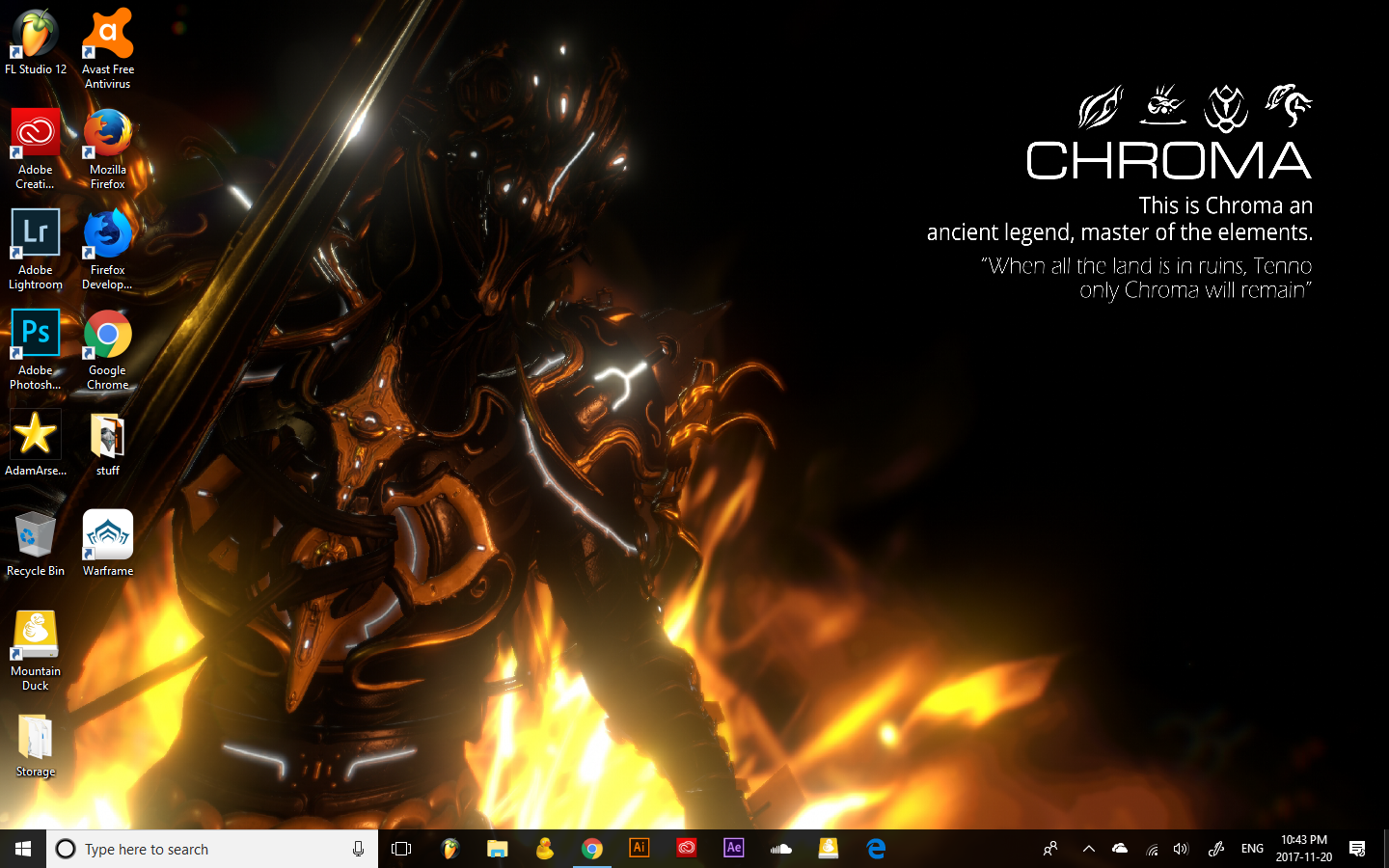
Task: Select the AdamArse star desktop icon
Action: point(36,444)
